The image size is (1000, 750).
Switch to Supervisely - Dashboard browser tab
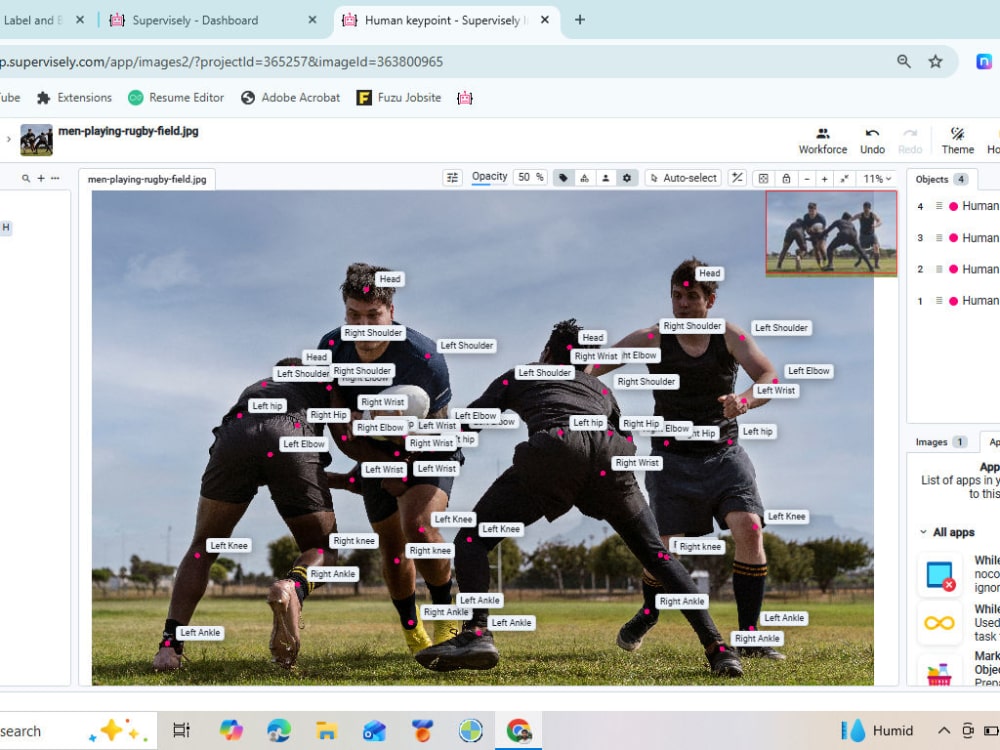pos(195,20)
